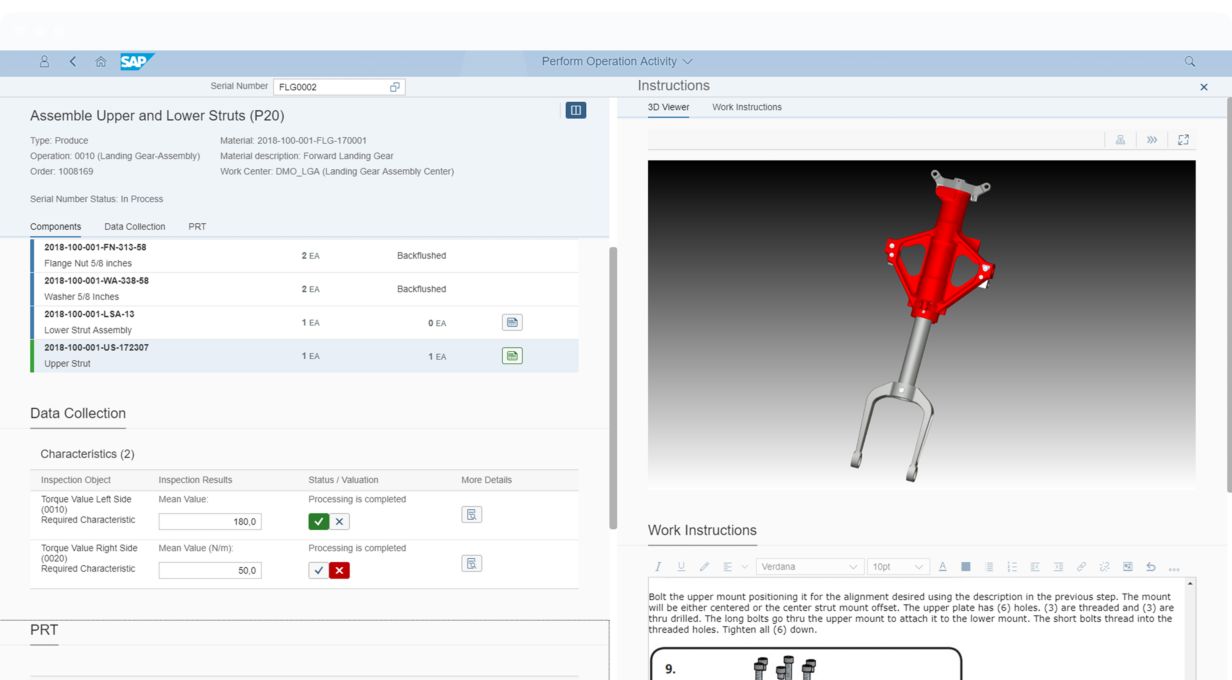Accept valuation for Torque Value Right Side
Viewport: 1232px width, 680px height.
(x=319, y=570)
